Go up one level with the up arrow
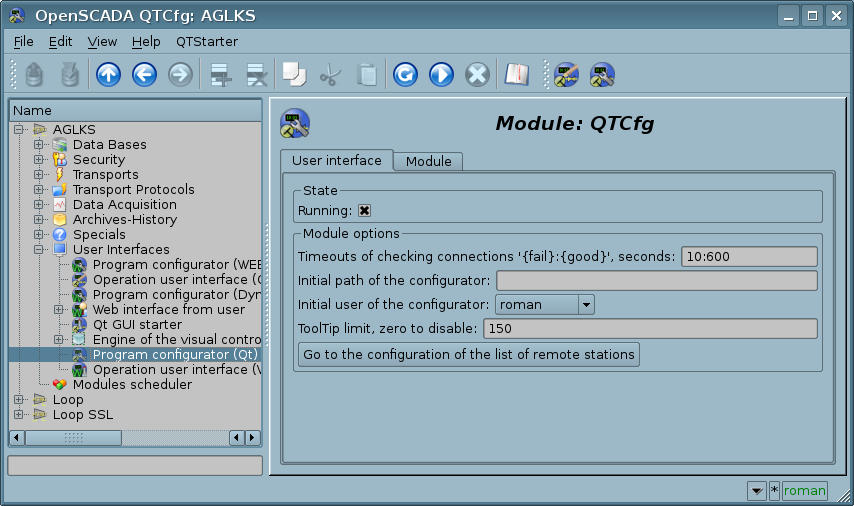Viewport: 854px width, 506px height. [x=108, y=75]
